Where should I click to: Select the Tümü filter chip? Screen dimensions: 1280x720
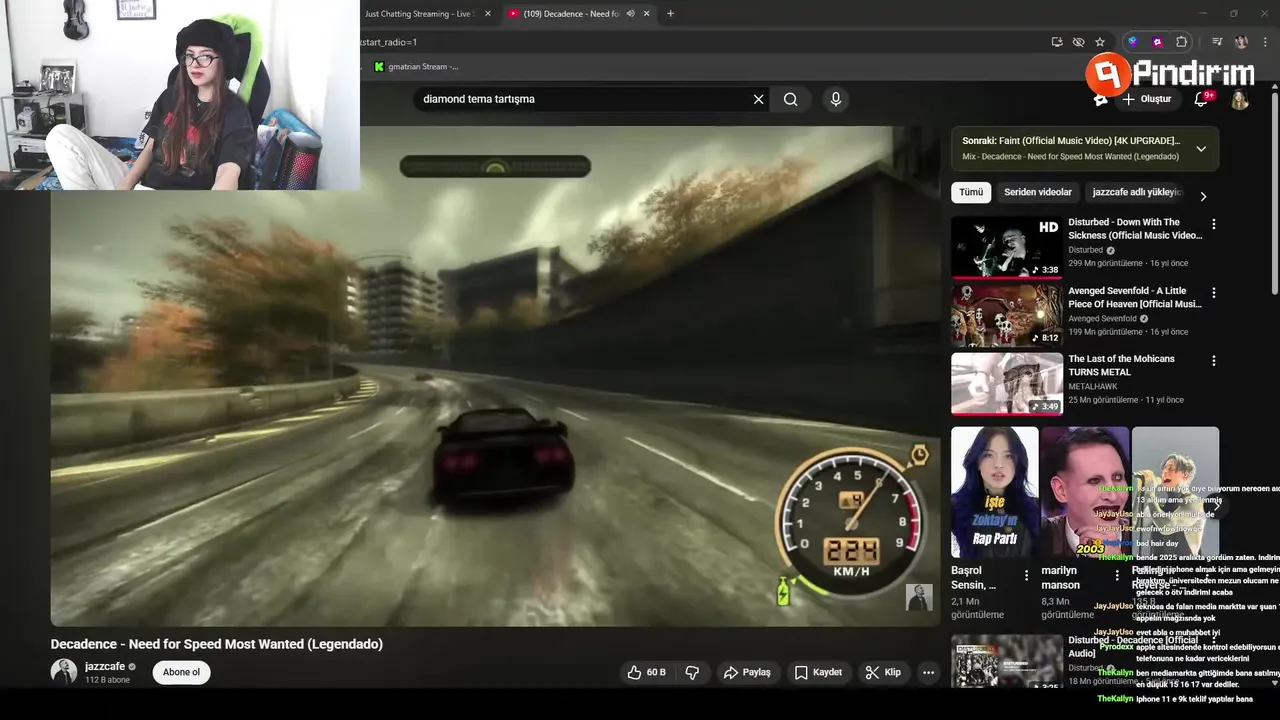pyautogui.click(x=971, y=192)
